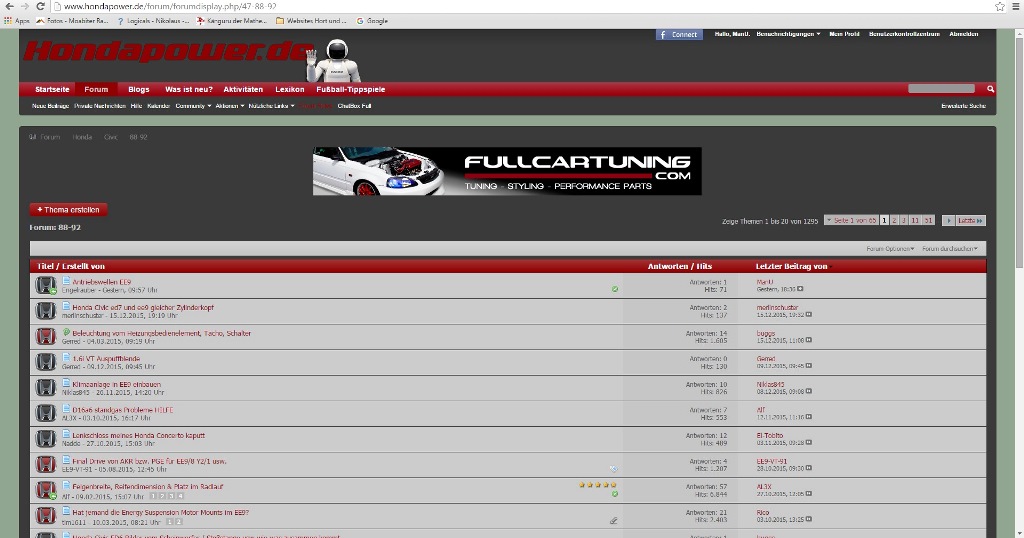Click the next page arrow in pagination
The image size is (1024, 538).
tap(950, 220)
